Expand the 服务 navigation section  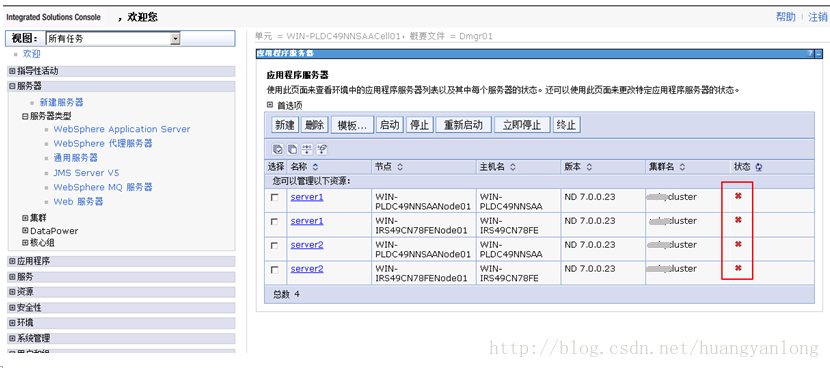[12, 276]
